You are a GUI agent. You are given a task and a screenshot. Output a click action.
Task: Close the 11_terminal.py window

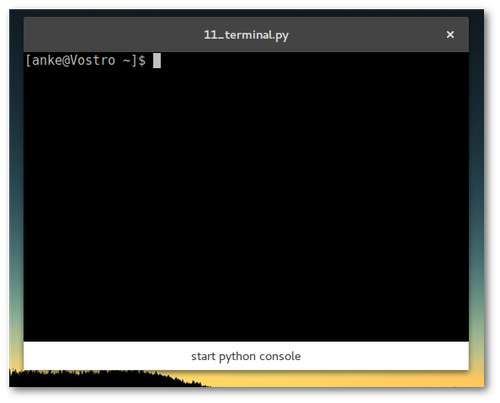click(x=450, y=35)
